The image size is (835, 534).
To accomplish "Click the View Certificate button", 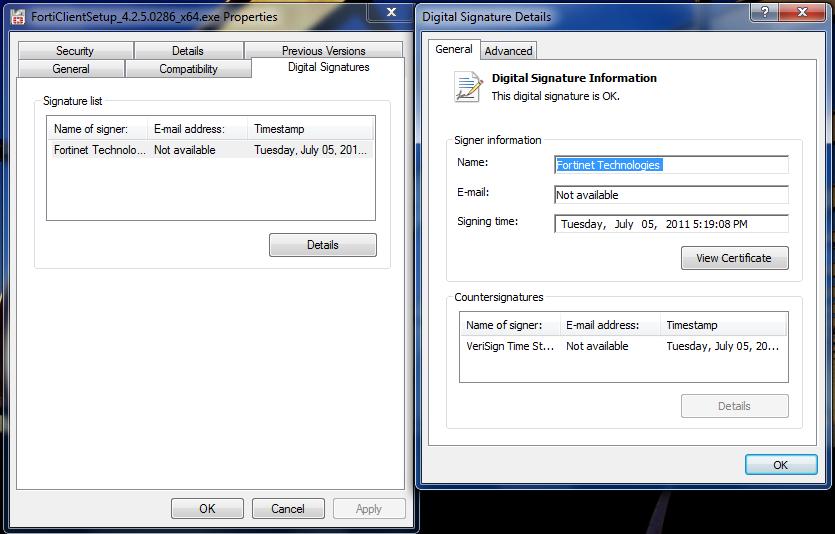I will coord(734,258).
